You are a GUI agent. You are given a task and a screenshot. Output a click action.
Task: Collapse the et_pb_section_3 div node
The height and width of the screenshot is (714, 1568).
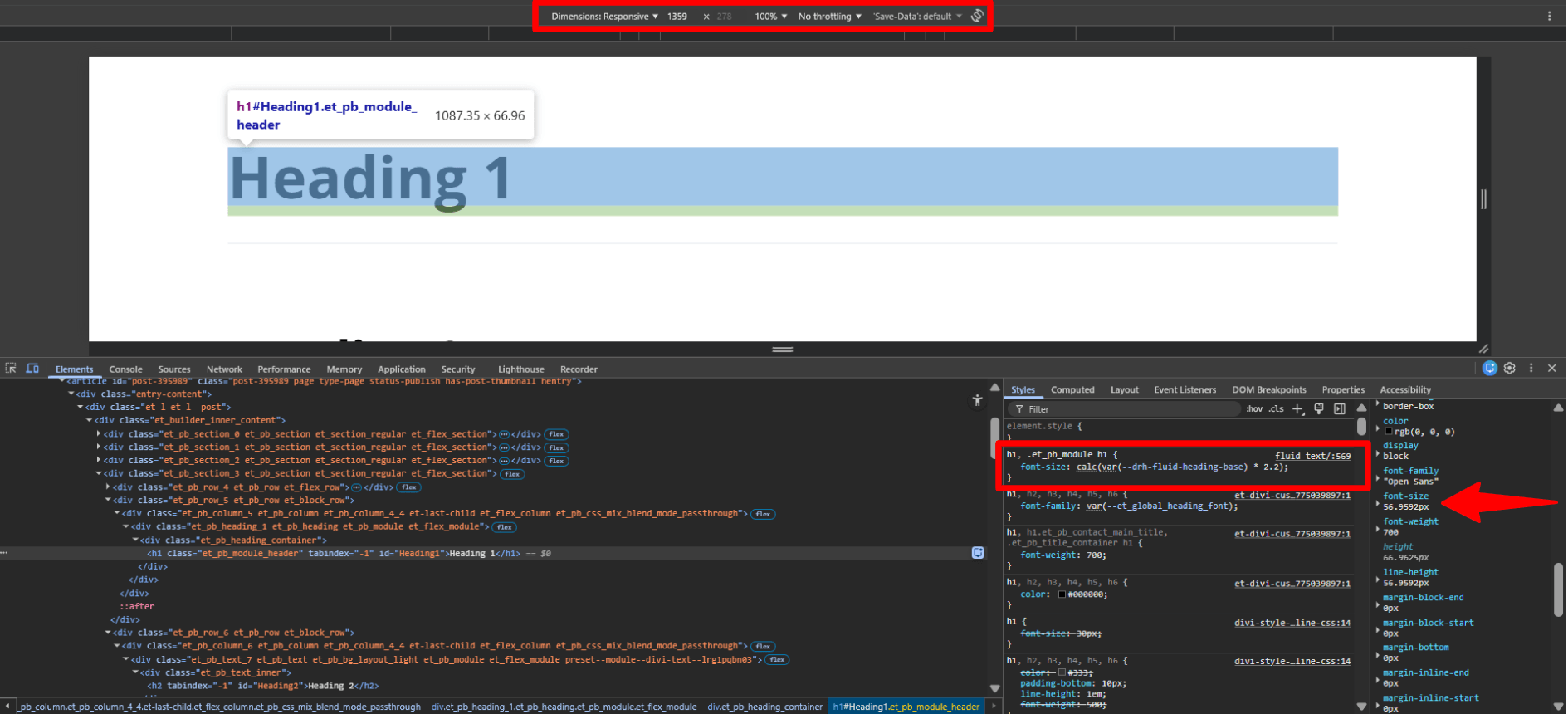click(x=99, y=474)
